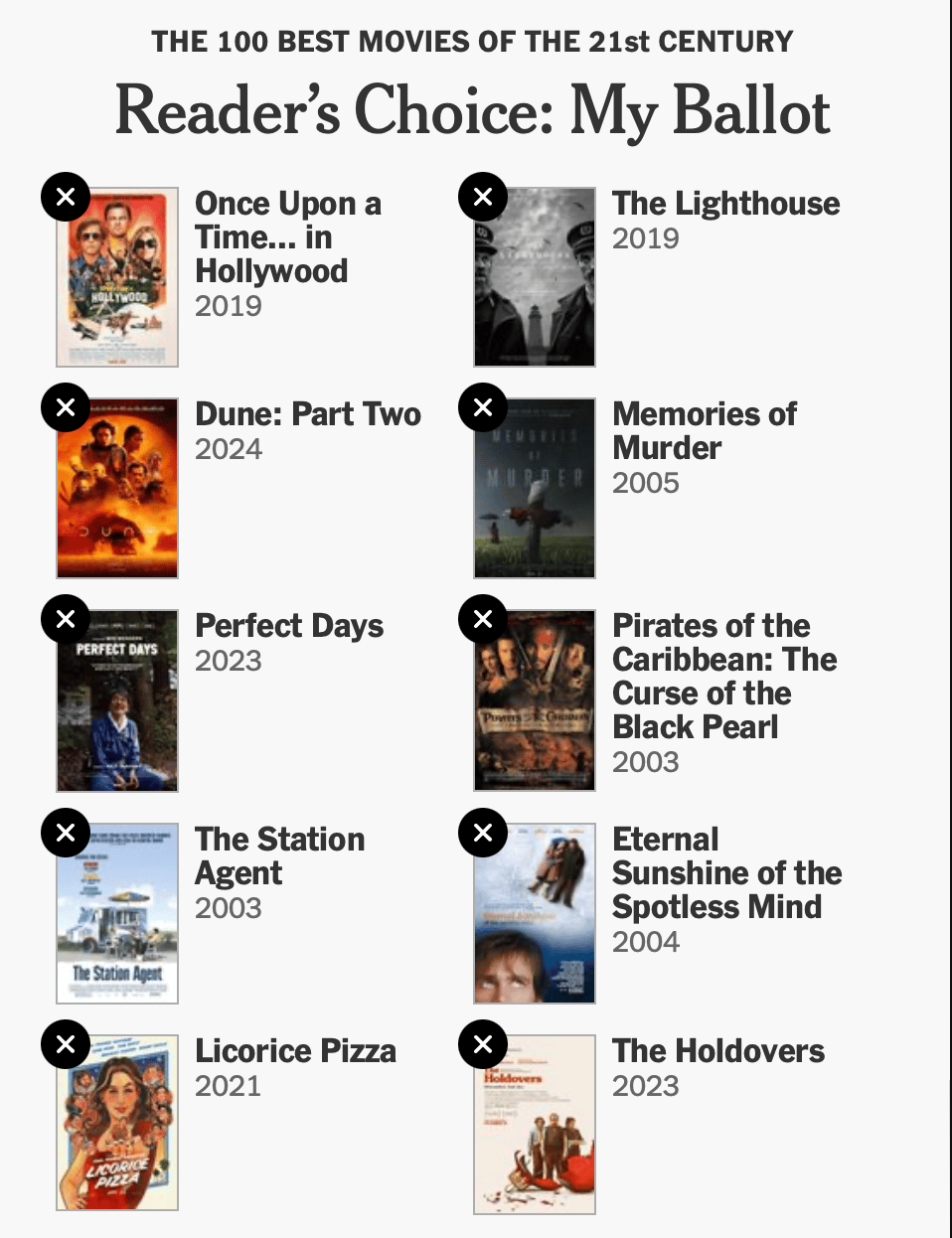Remove Once Upon a Time in Hollywood from ballot
This screenshot has height=1238, width=952.
pos(66,197)
